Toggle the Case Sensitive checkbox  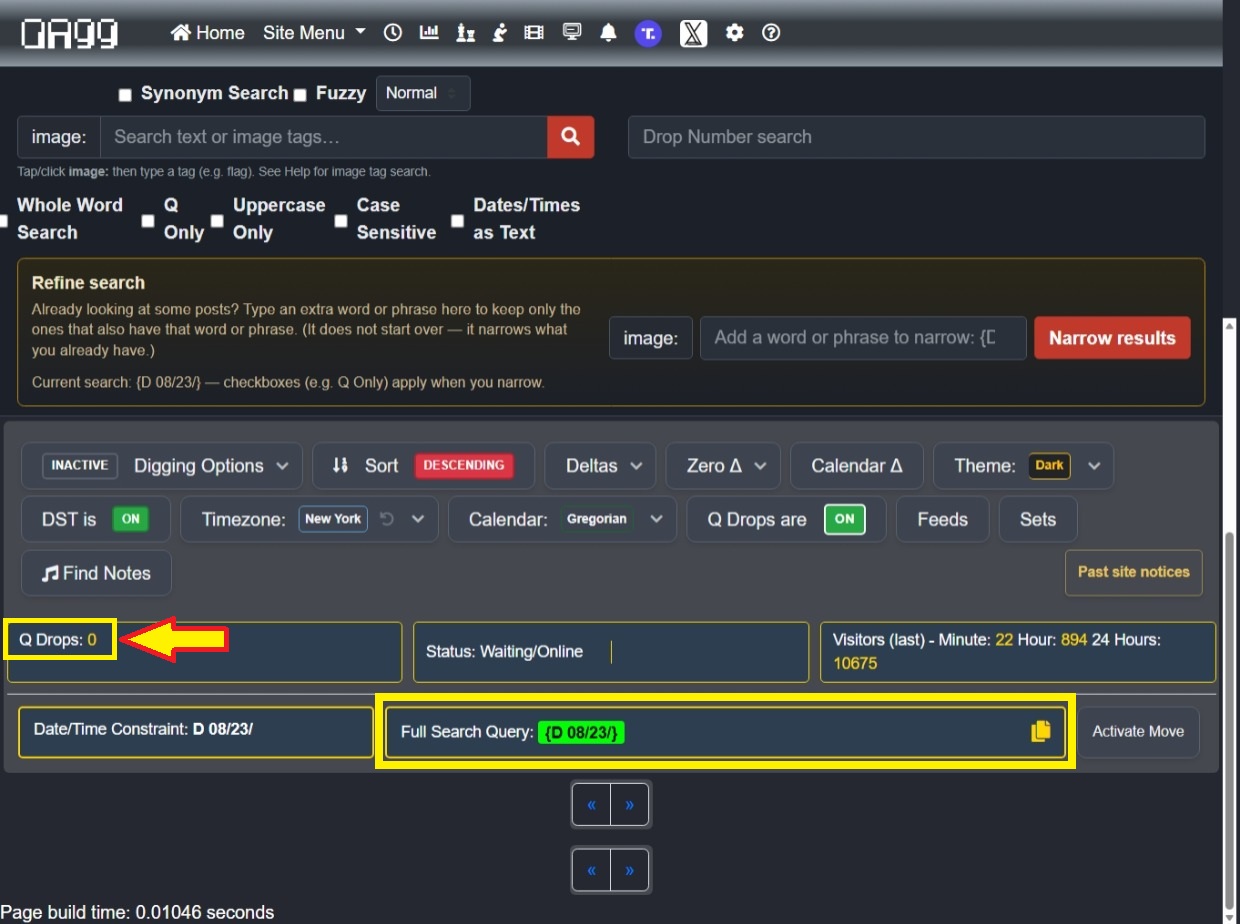click(x=341, y=220)
